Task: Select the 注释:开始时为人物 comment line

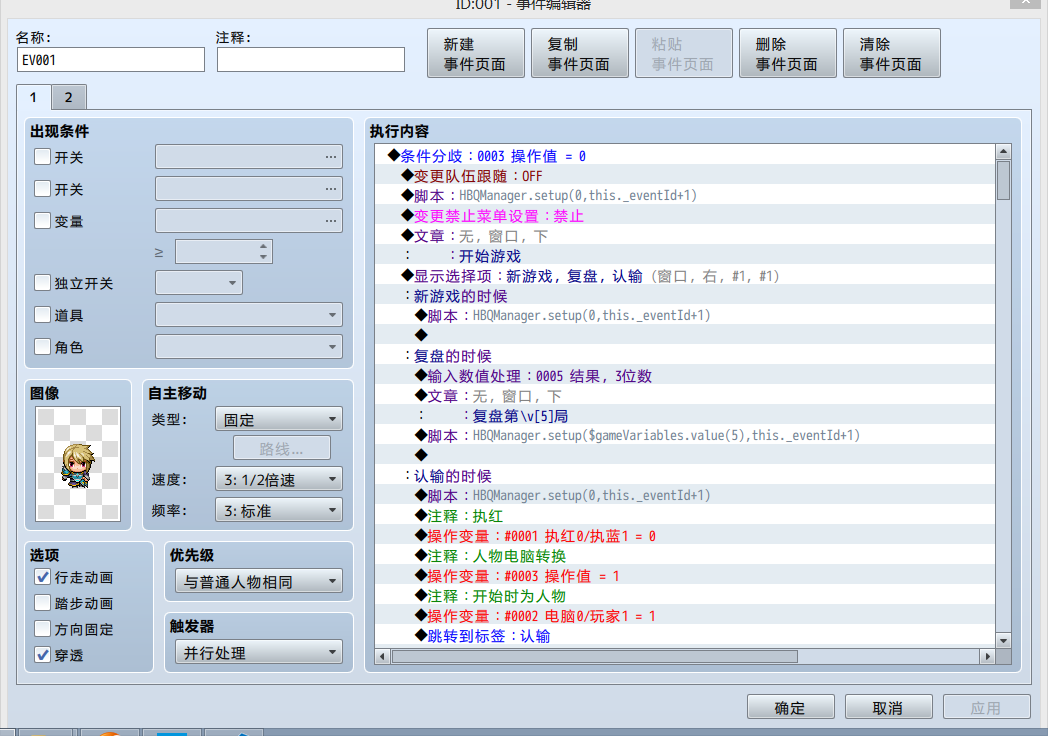Action: pos(685,596)
